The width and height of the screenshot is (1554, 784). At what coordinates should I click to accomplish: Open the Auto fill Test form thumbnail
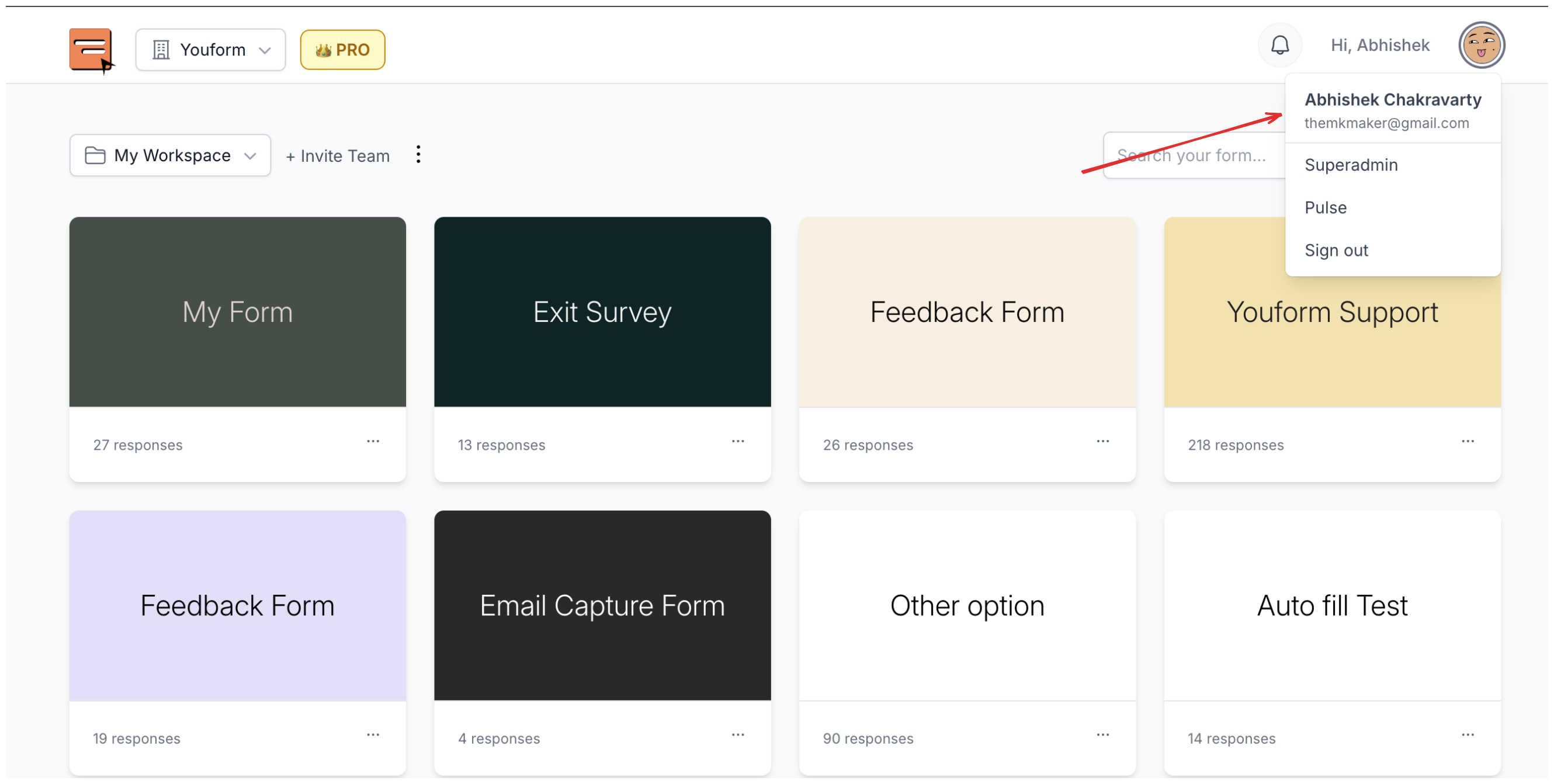click(x=1332, y=606)
